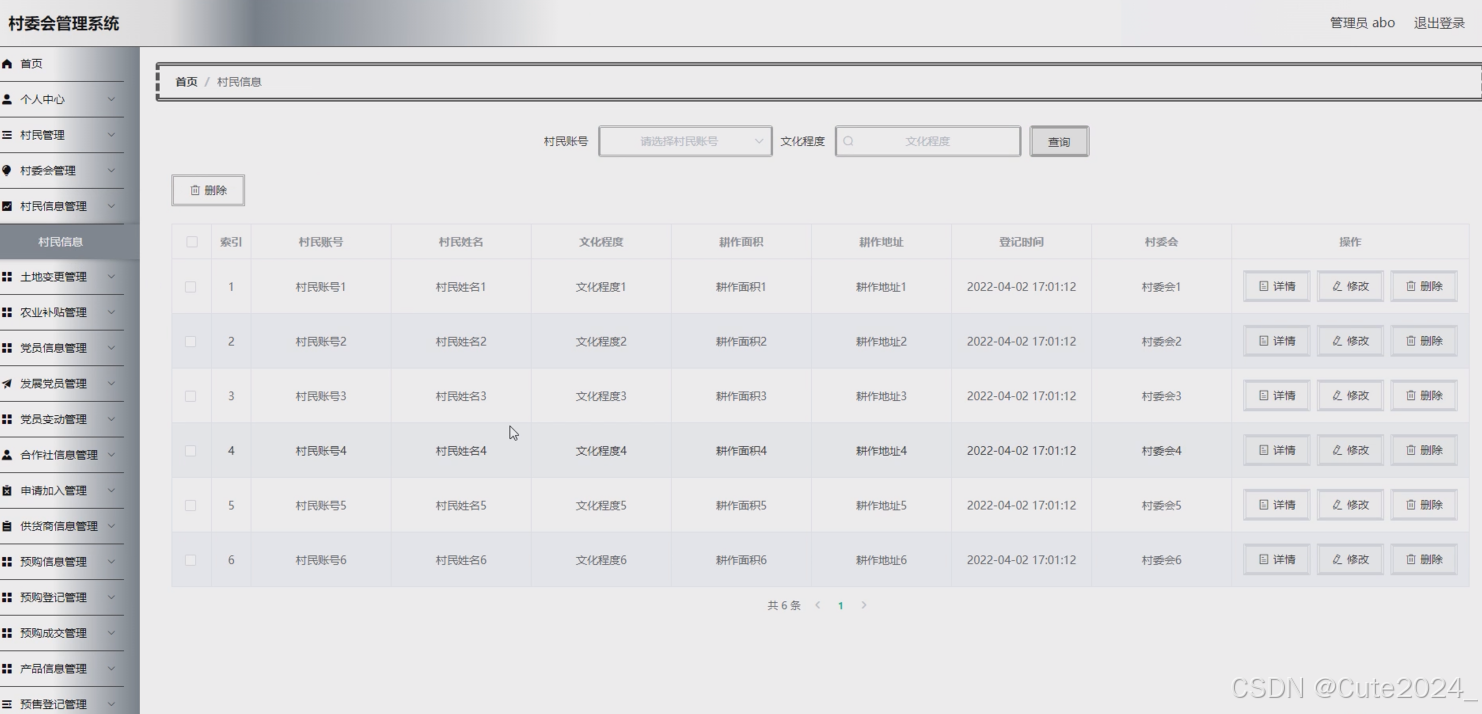Click the previous page arrow in pagination

click(818, 605)
